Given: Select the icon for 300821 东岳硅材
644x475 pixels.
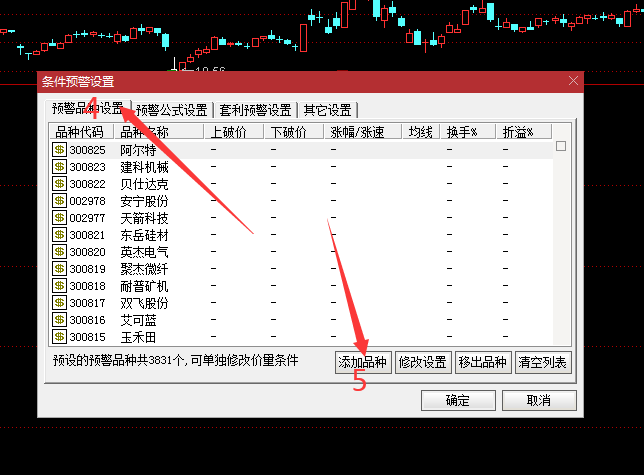Looking at the screenshot, I should pyautogui.click(x=59, y=235).
